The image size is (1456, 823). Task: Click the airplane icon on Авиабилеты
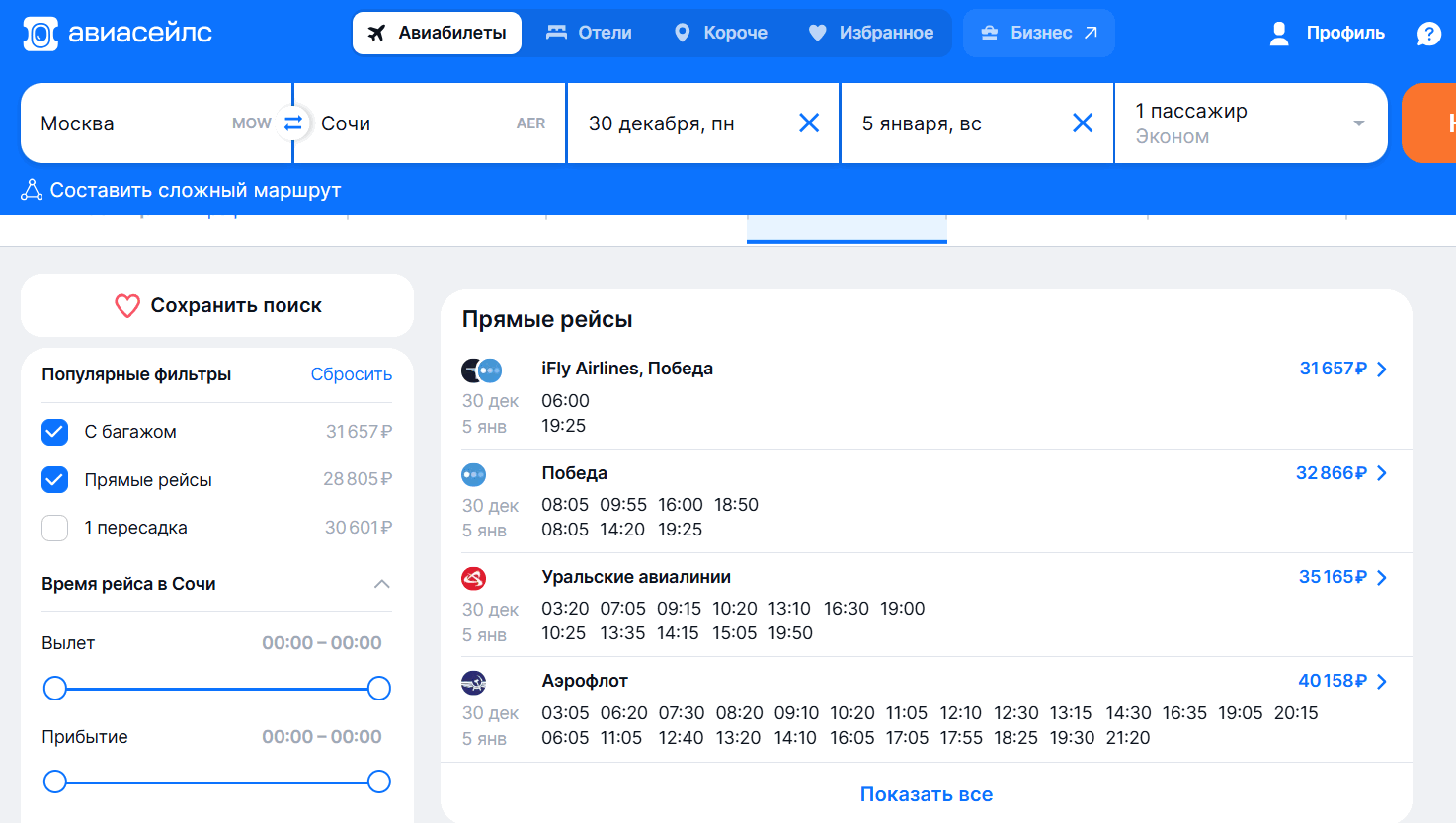tap(376, 33)
